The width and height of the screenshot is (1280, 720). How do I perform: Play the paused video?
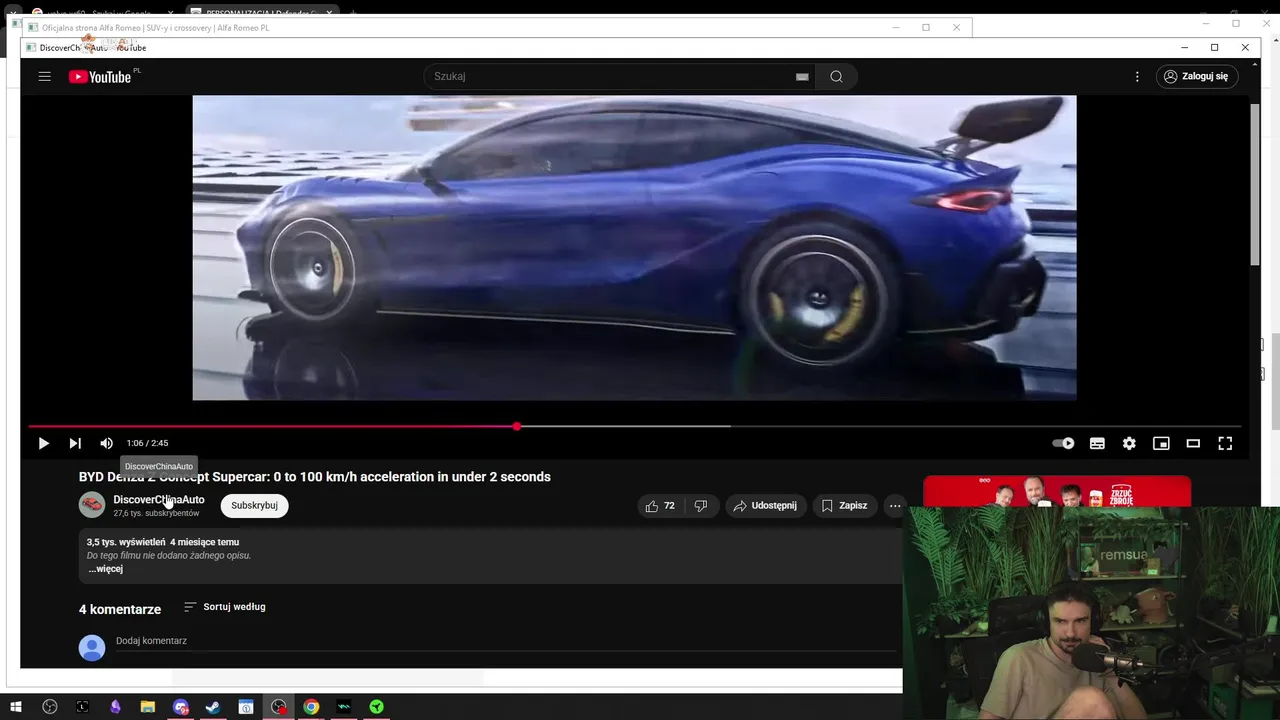(43, 443)
